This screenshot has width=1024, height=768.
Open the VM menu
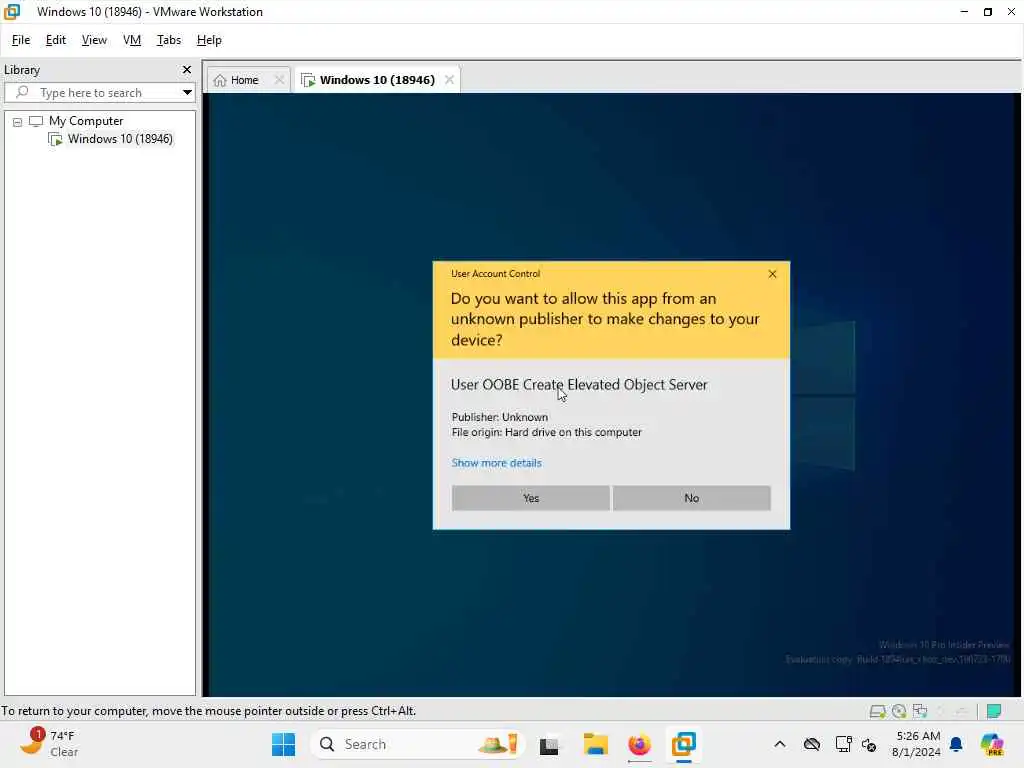point(132,40)
